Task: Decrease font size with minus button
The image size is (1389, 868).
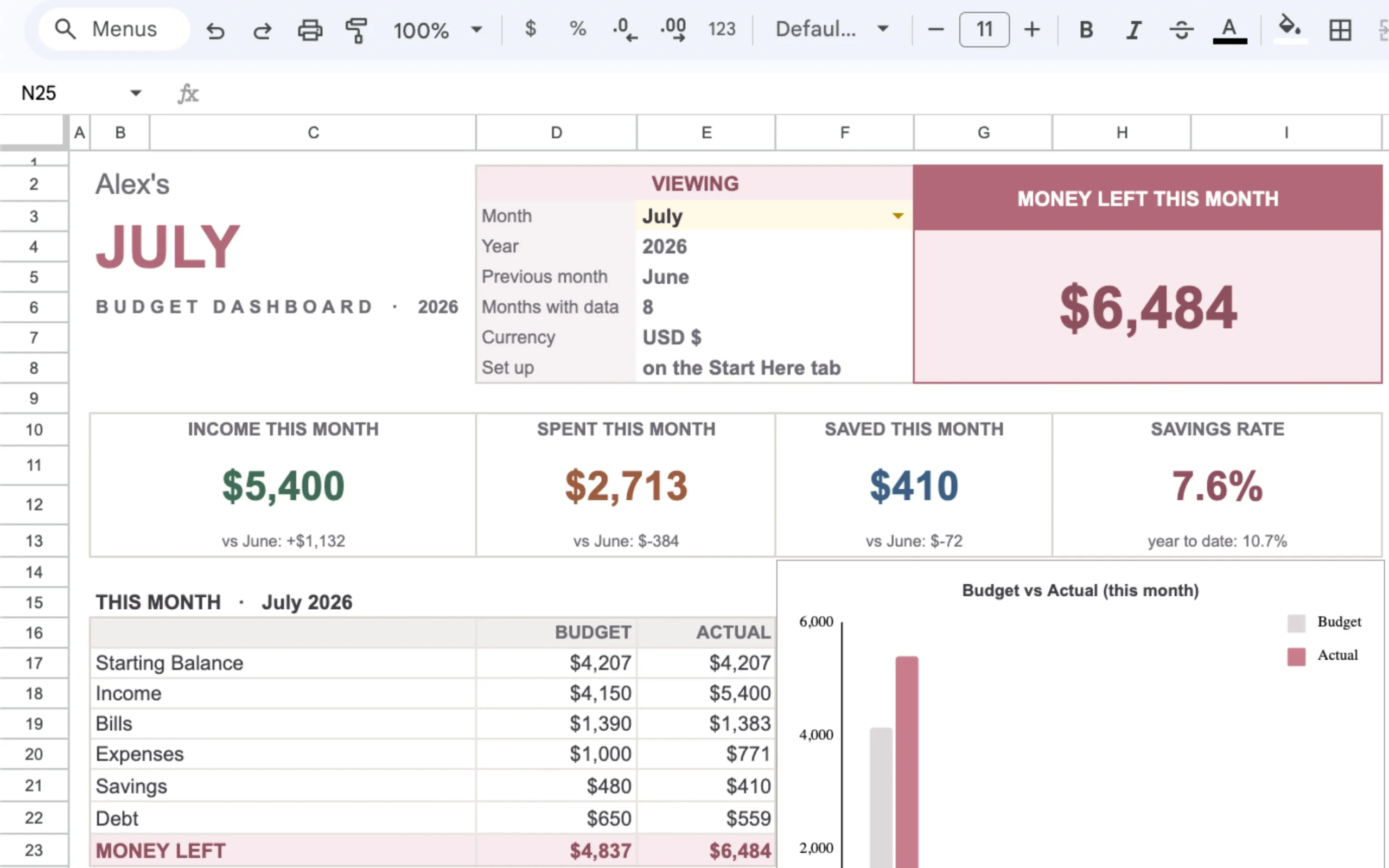Action: click(x=935, y=29)
